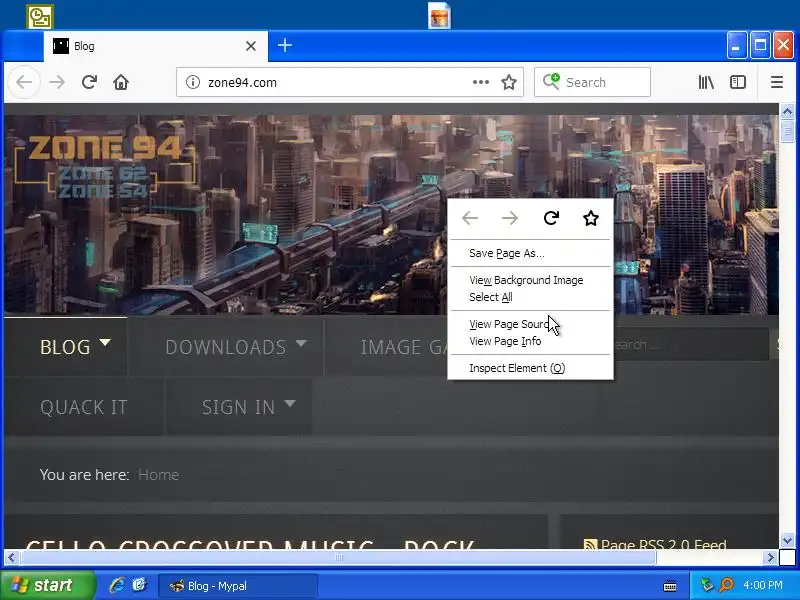Click the horizontal scrollbar thumb

point(338,558)
